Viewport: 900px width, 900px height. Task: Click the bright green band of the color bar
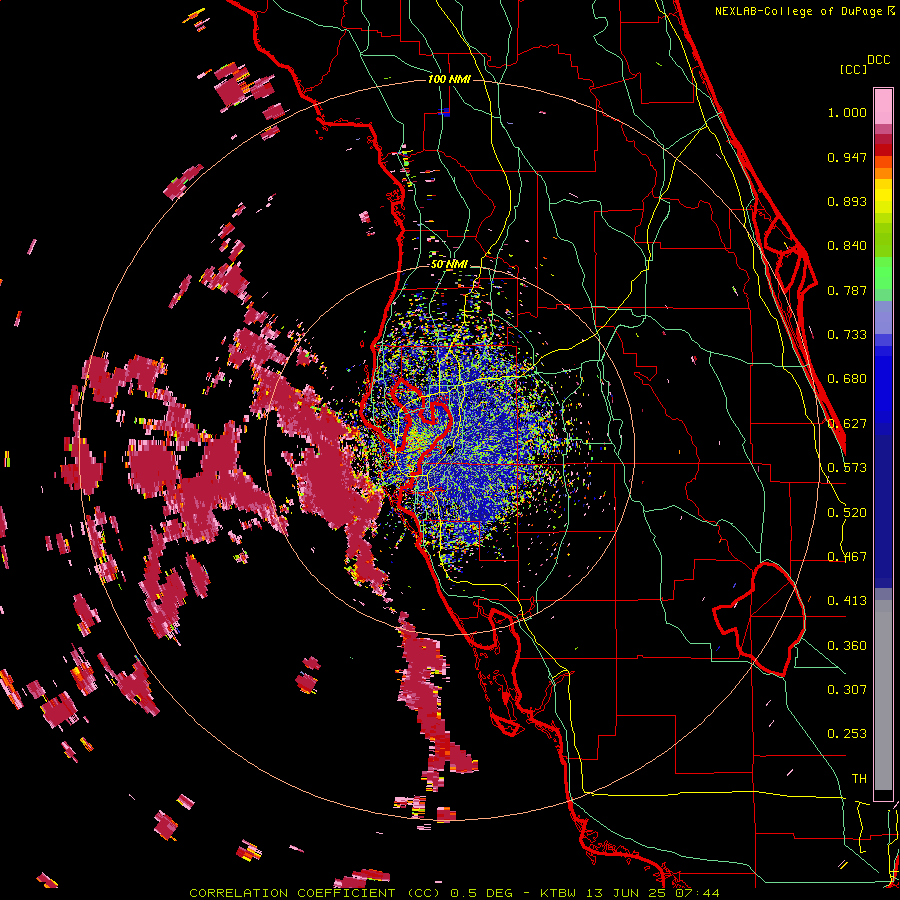(x=883, y=273)
